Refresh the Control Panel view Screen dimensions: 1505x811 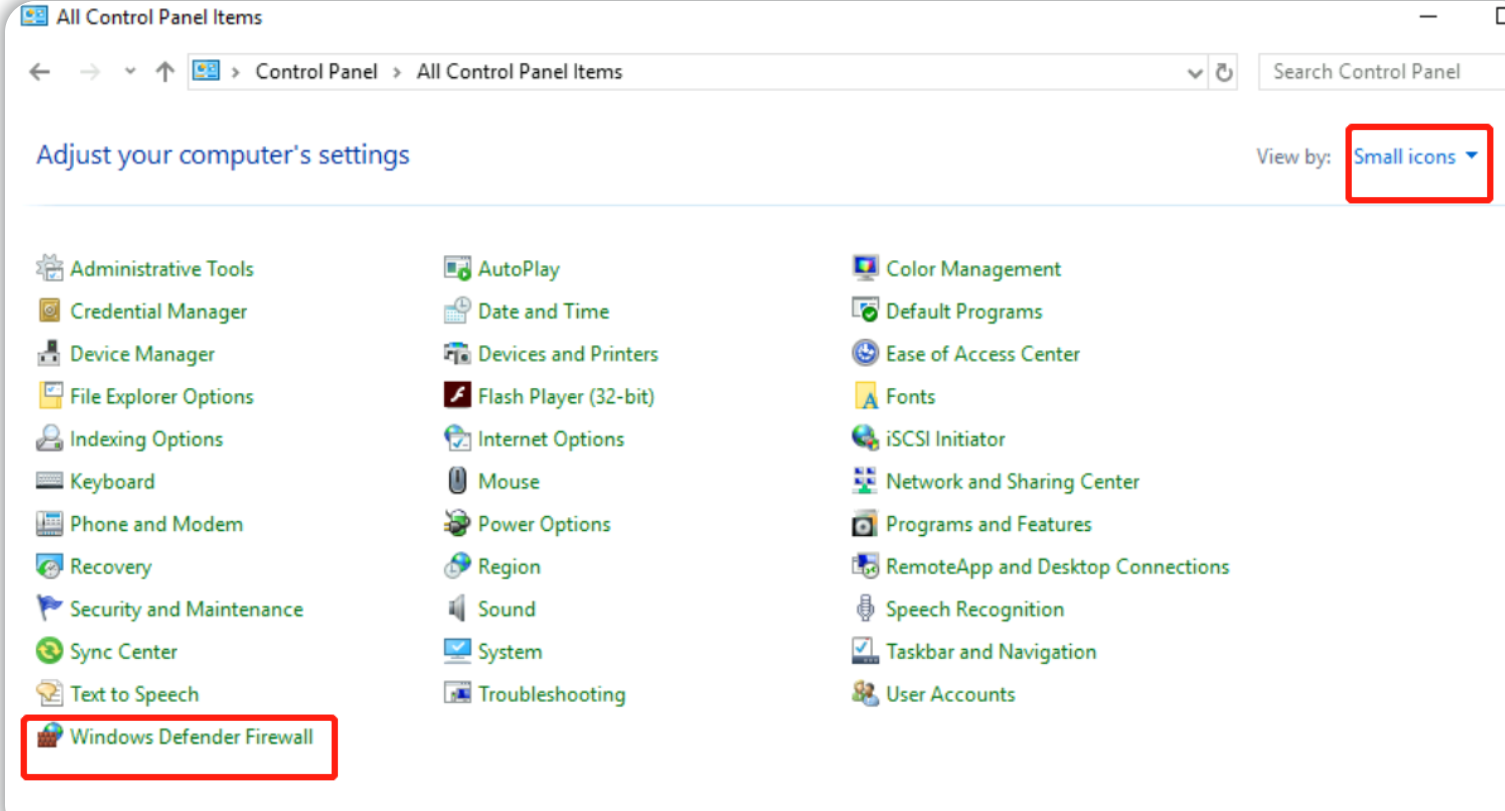[1223, 73]
